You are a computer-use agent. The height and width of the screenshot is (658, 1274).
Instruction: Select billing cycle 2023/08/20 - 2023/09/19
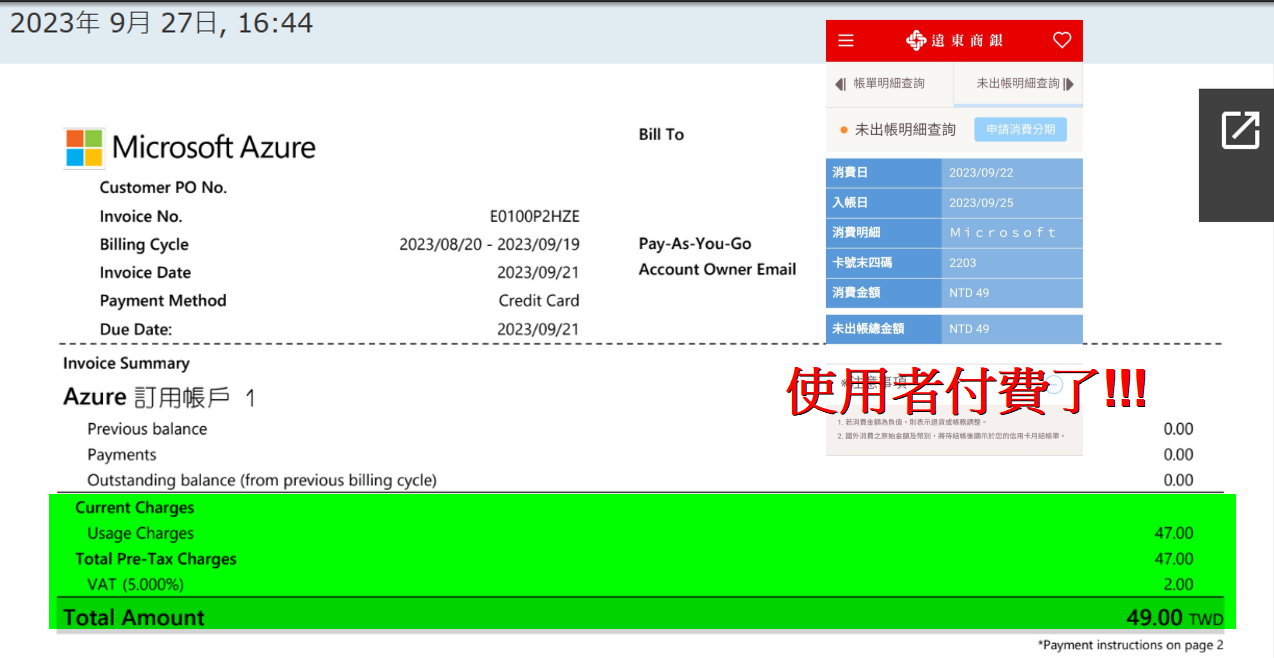point(489,244)
